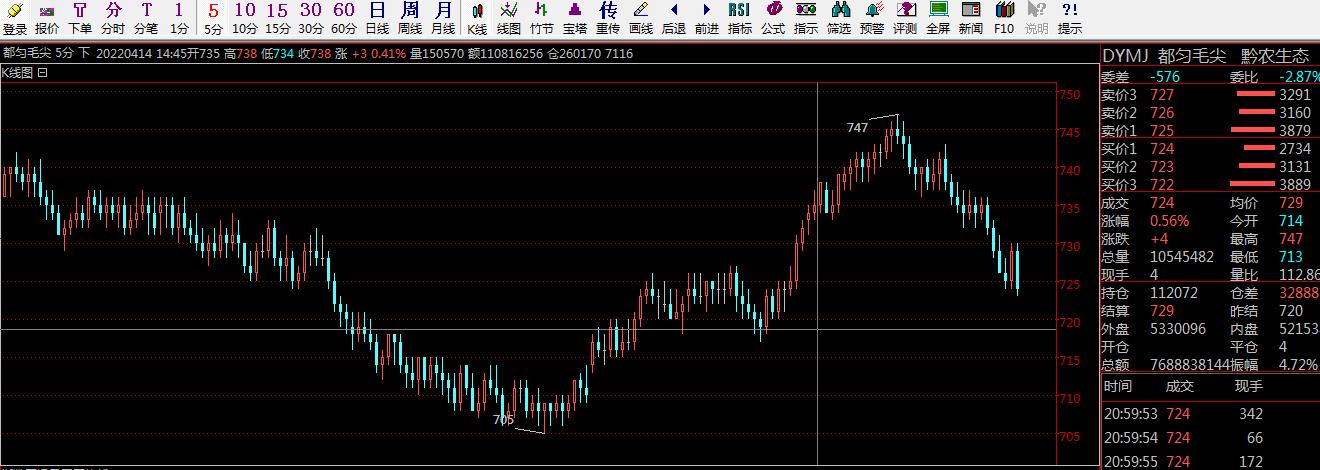This screenshot has height=470, width=1320.
Task: Open the F10 company information
Action: pyautogui.click(x=1004, y=18)
